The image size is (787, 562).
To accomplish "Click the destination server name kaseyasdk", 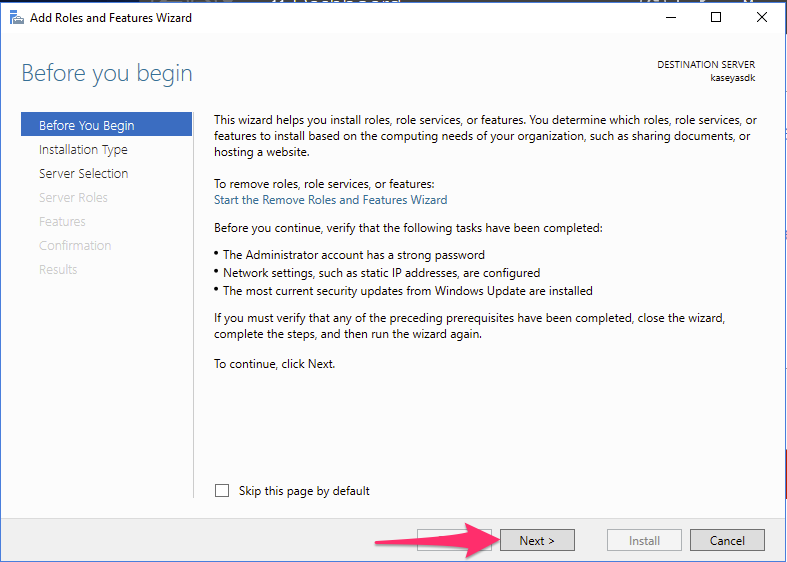I will point(733,78).
